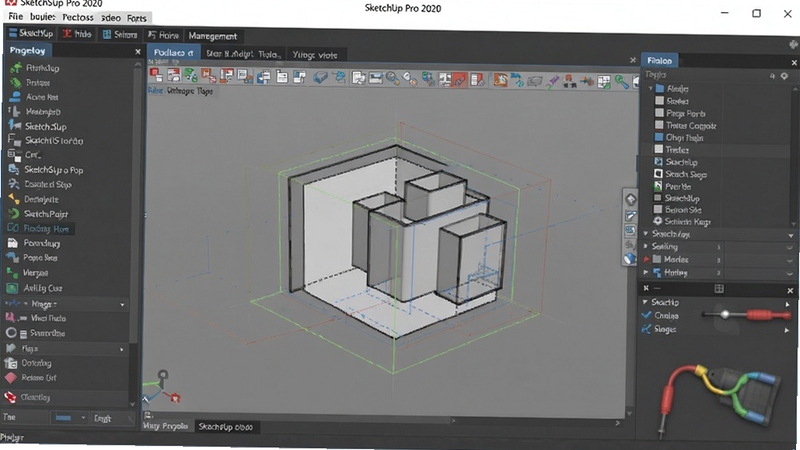
Task: Collapse the 'Skactip' section in lower right panel
Action: click(x=645, y=302)
